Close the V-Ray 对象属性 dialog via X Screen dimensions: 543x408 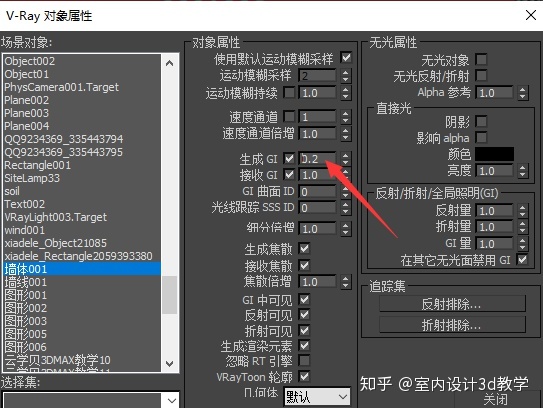(x=531, y=15)
